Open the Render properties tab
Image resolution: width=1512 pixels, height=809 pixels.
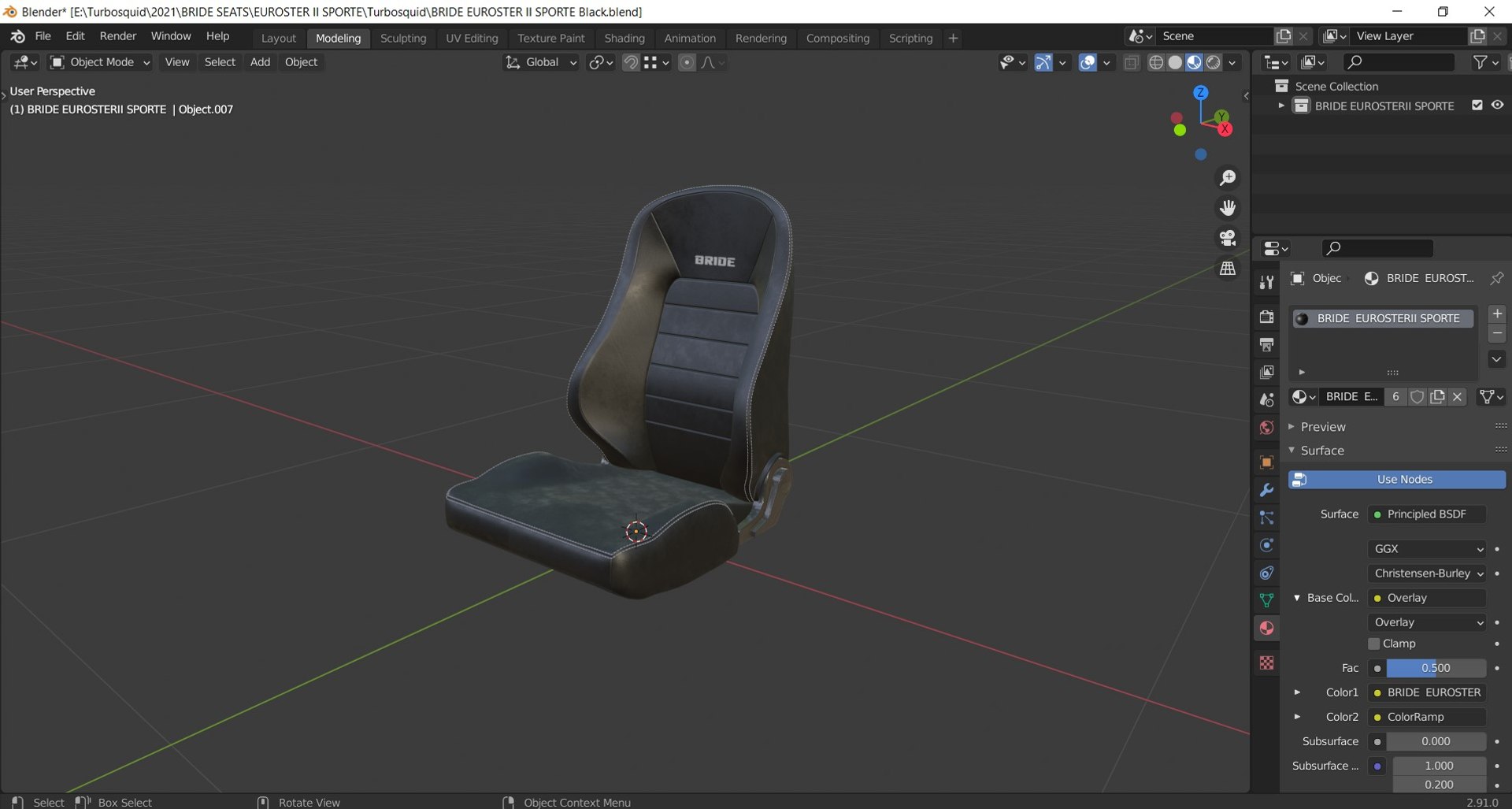click(x=1266, y=317)
